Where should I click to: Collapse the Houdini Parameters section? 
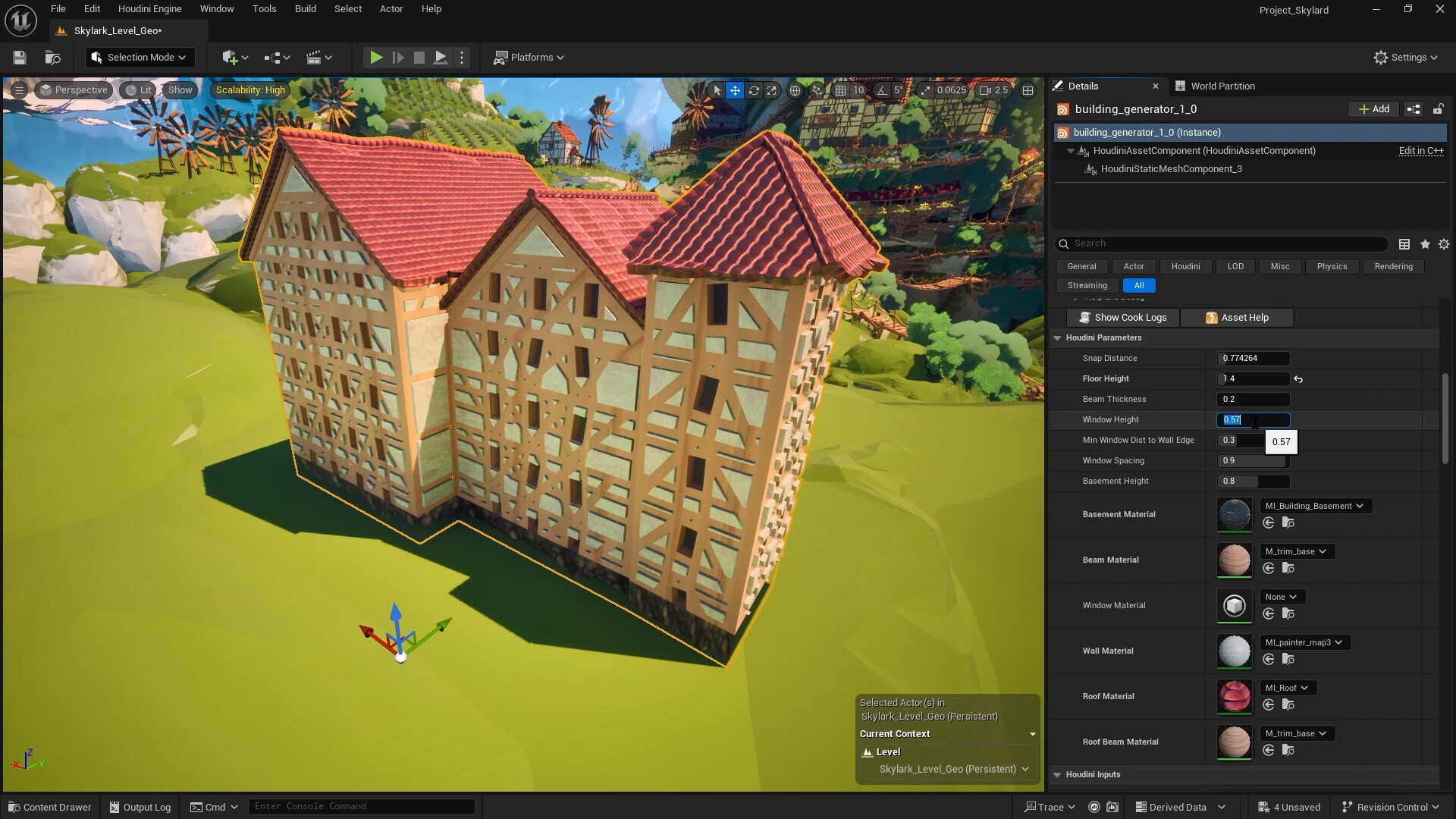(1057, 337)
